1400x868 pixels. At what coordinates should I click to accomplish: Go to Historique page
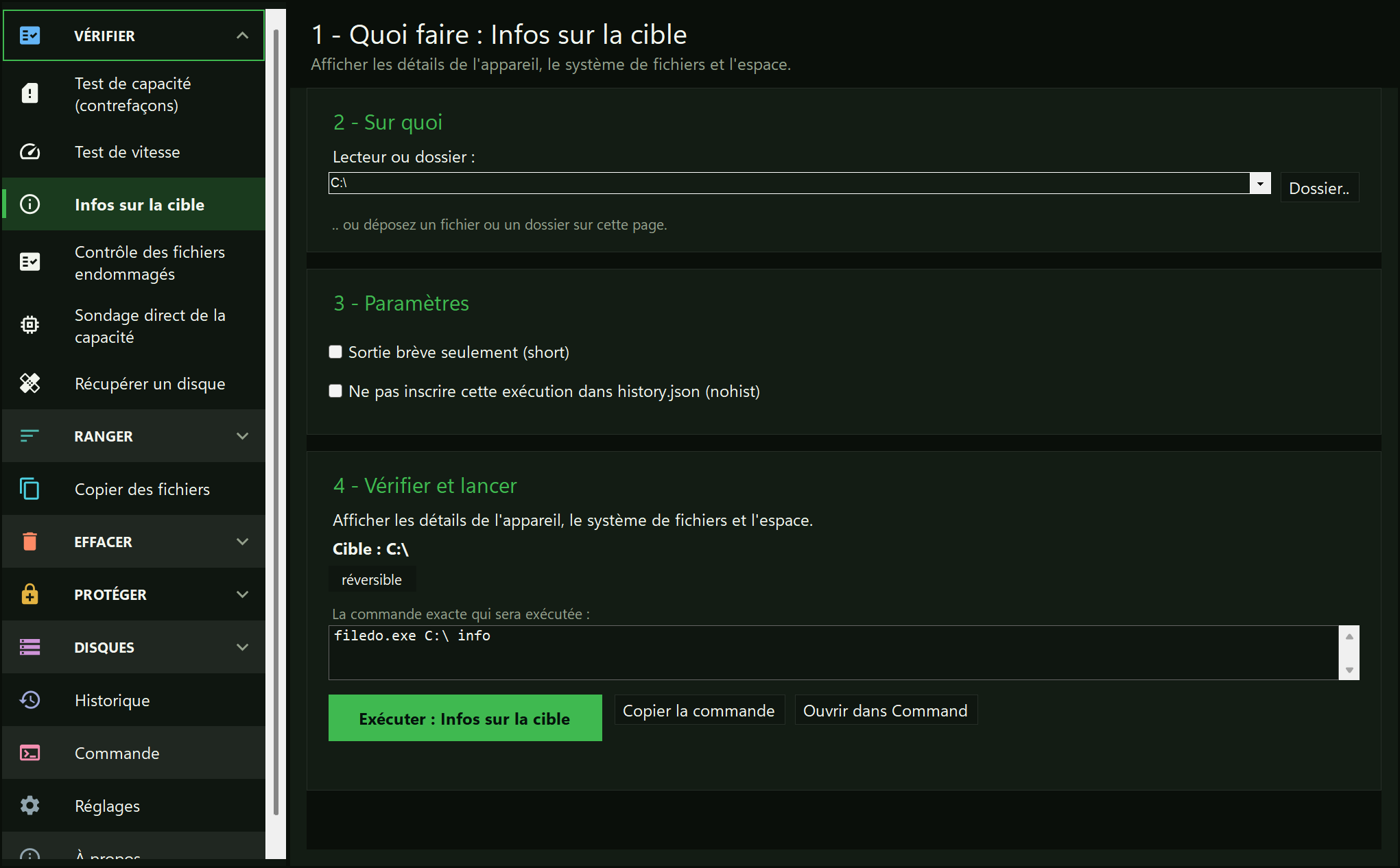[134, 700]
